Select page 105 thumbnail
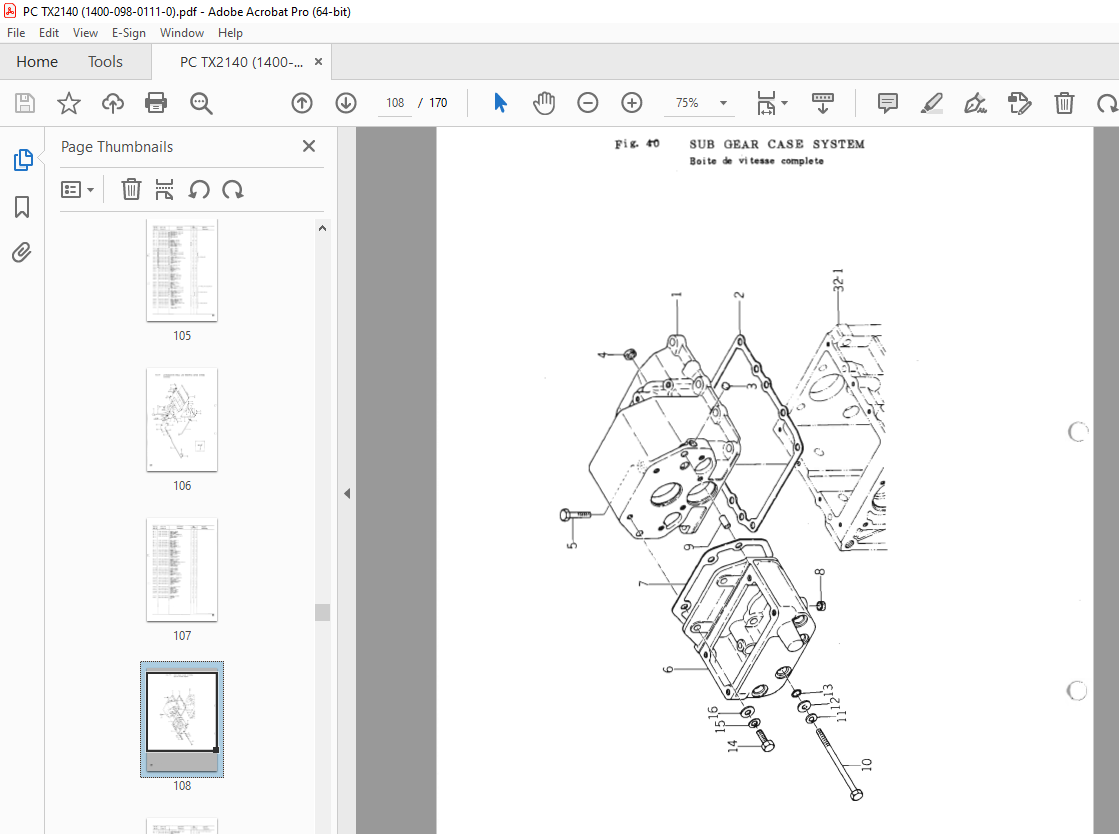1119x834 pixels. coord(182,270)
